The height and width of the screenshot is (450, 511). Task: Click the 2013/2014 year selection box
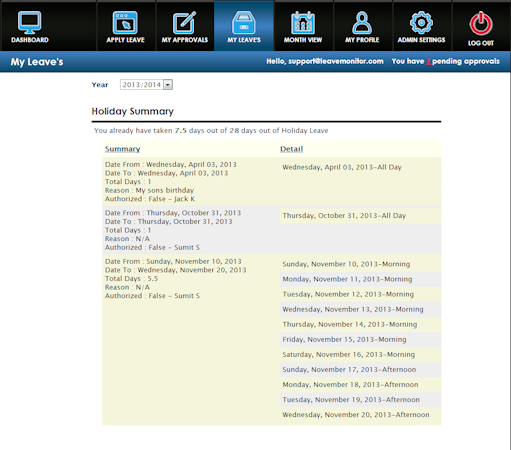[x=146, y=85]
